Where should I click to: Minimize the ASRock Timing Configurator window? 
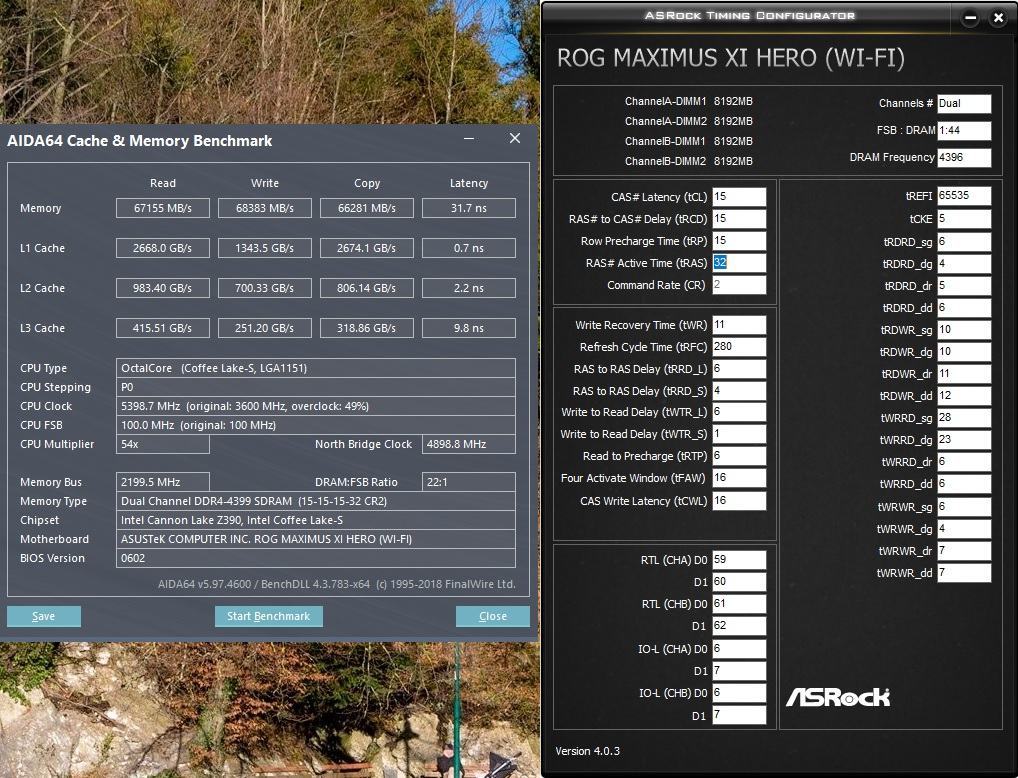click(971, 18)
